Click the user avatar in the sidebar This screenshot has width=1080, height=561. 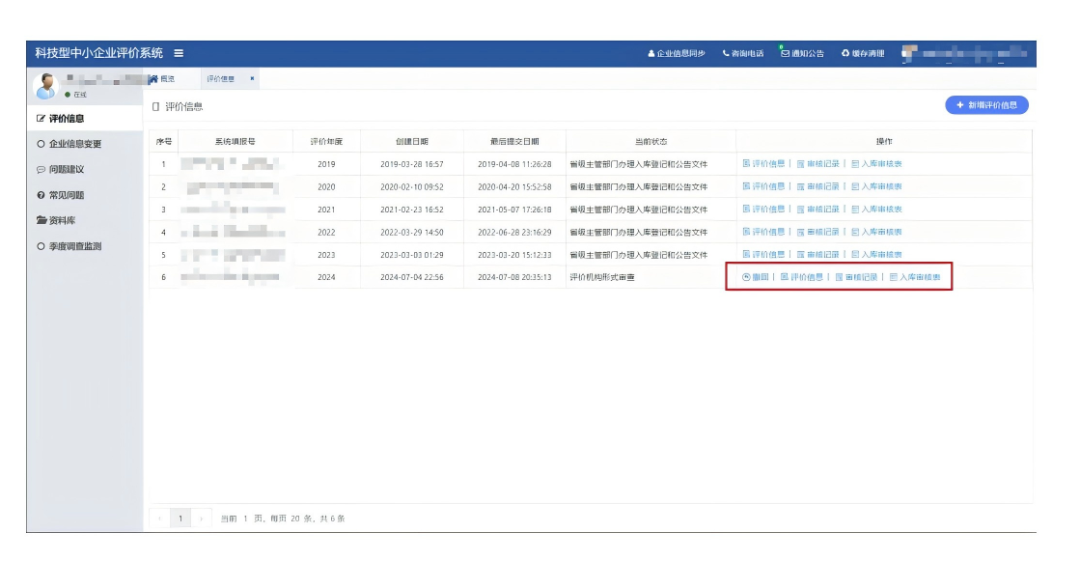coord(47,87)
